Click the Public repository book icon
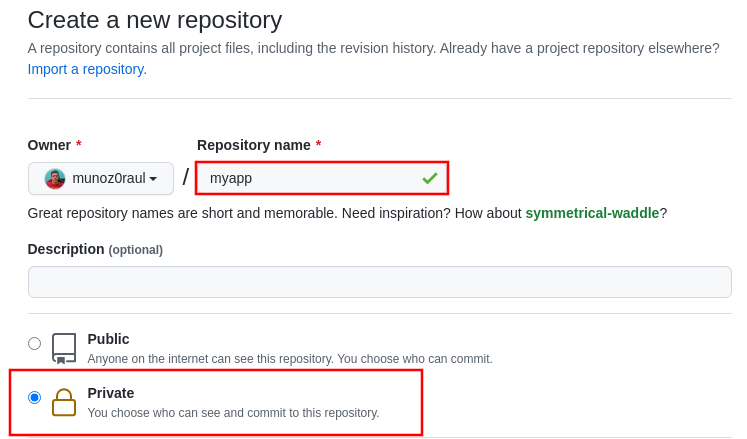 64,348
